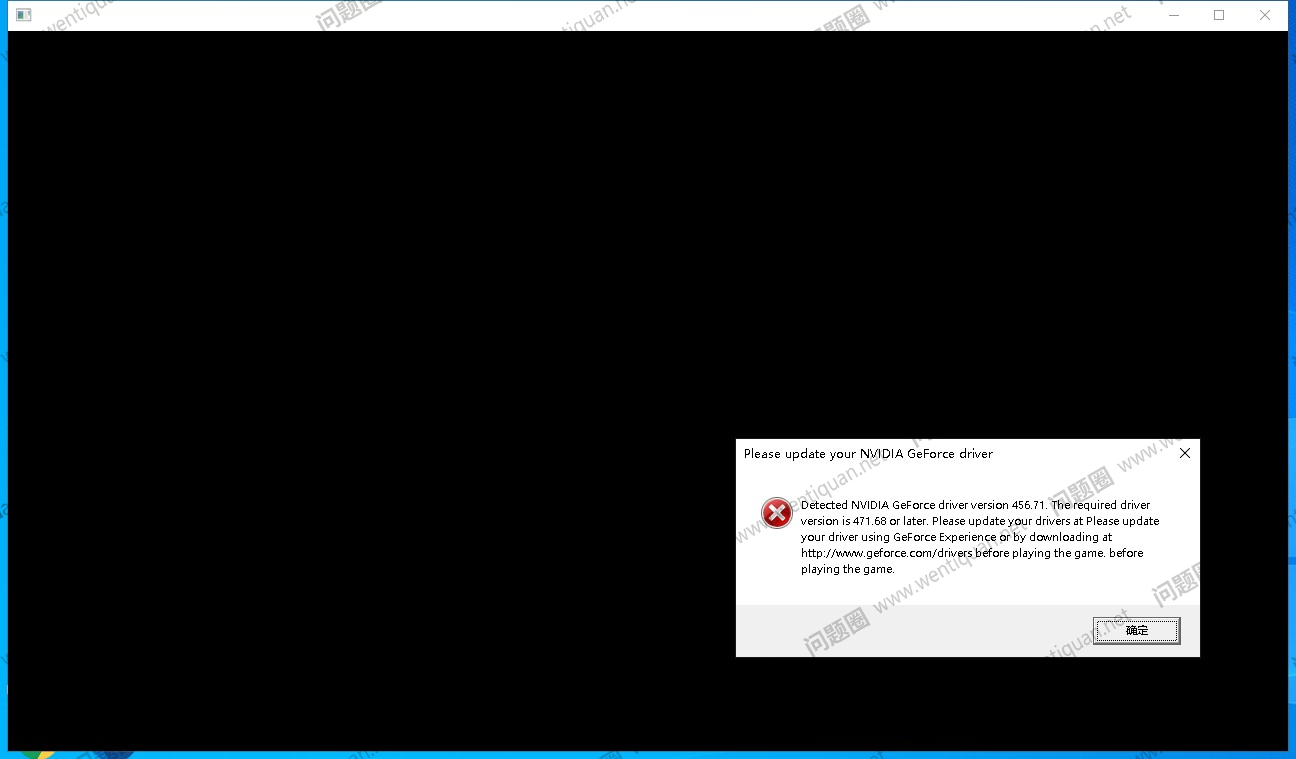Click the 确定 button in the dialog

pos(1136,630)
